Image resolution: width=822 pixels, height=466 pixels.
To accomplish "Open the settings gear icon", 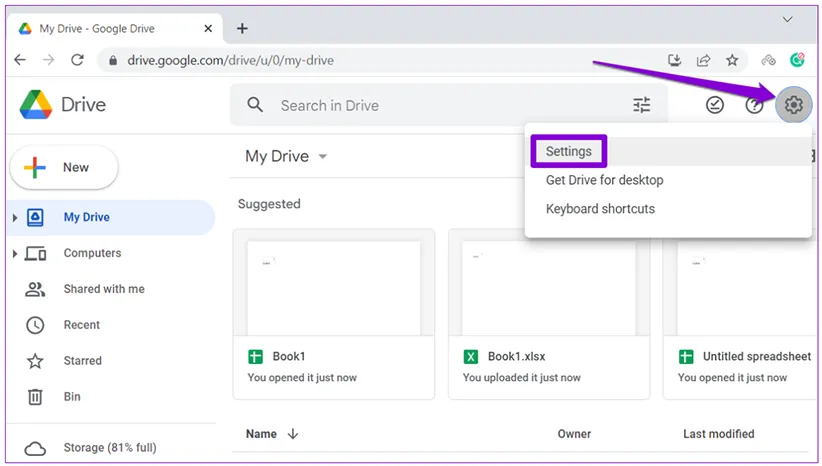I will (793, 105).
